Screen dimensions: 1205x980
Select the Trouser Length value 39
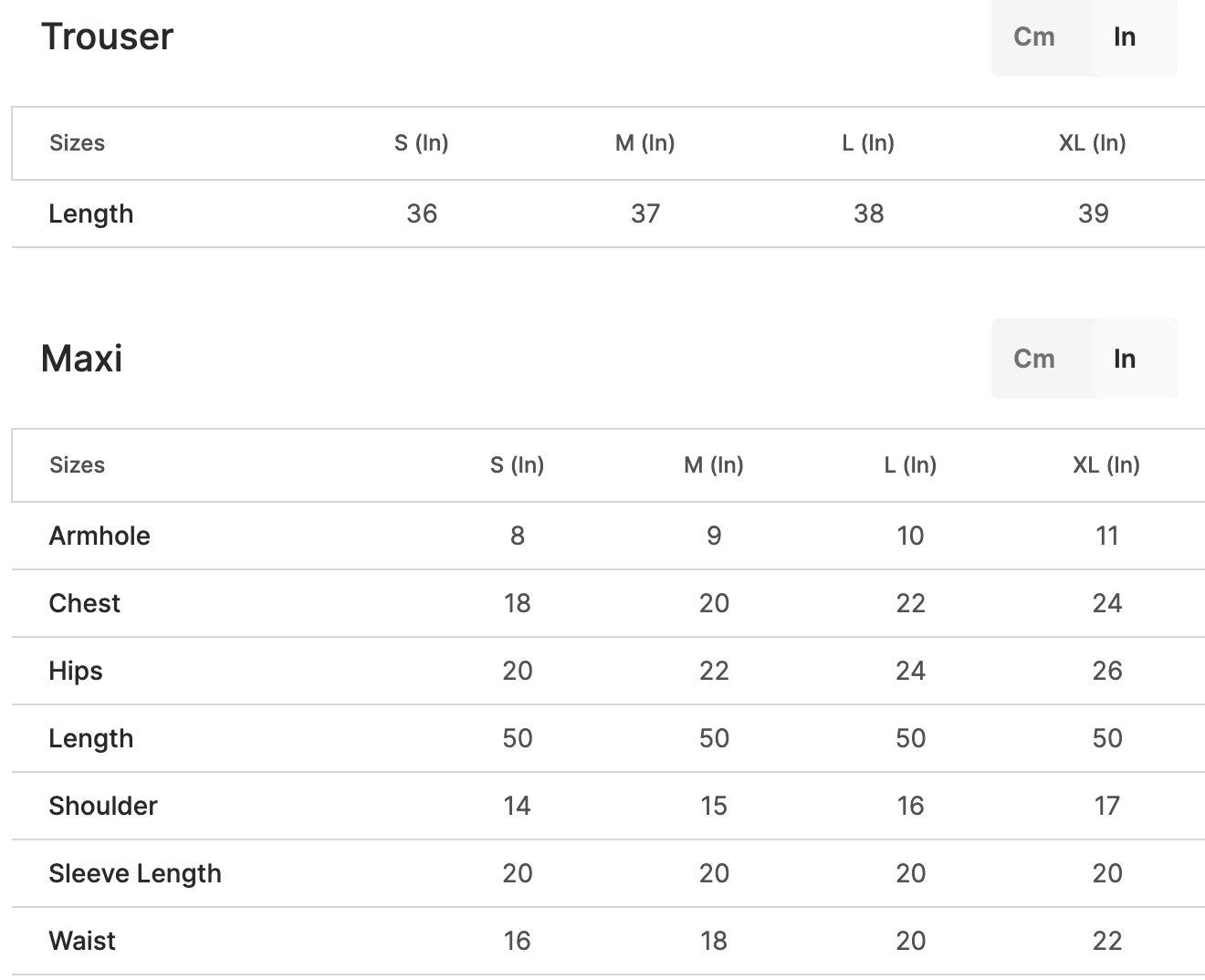1093,214
